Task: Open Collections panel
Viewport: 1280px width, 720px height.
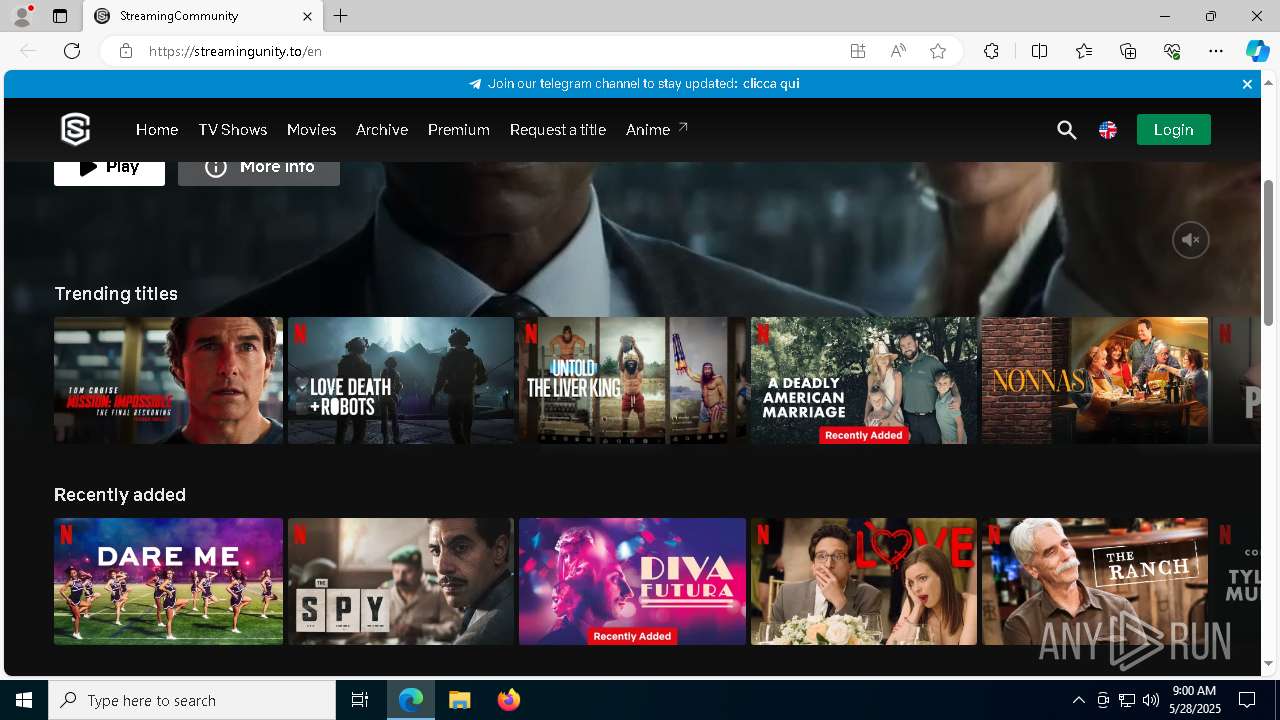Action: pos(1128,51)
